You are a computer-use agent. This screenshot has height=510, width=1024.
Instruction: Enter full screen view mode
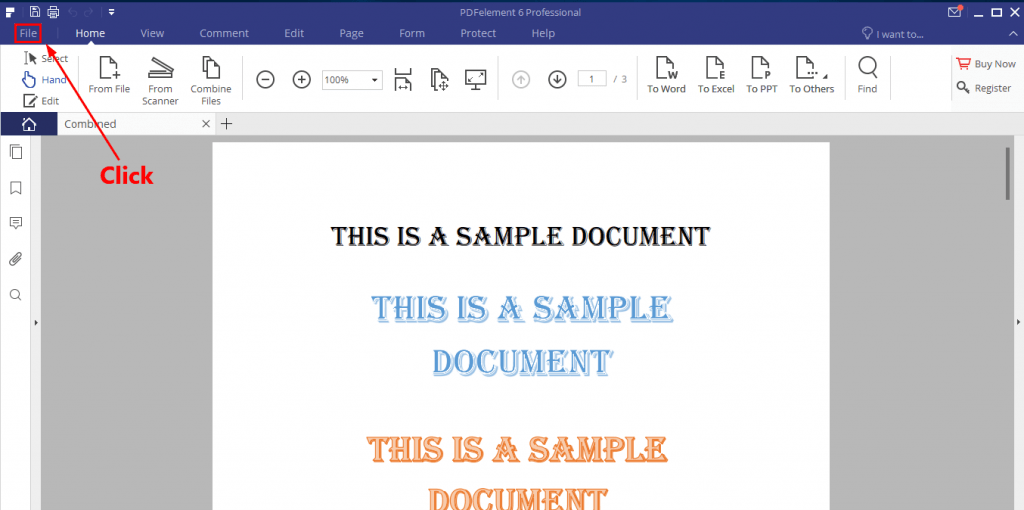pos(475,79)
